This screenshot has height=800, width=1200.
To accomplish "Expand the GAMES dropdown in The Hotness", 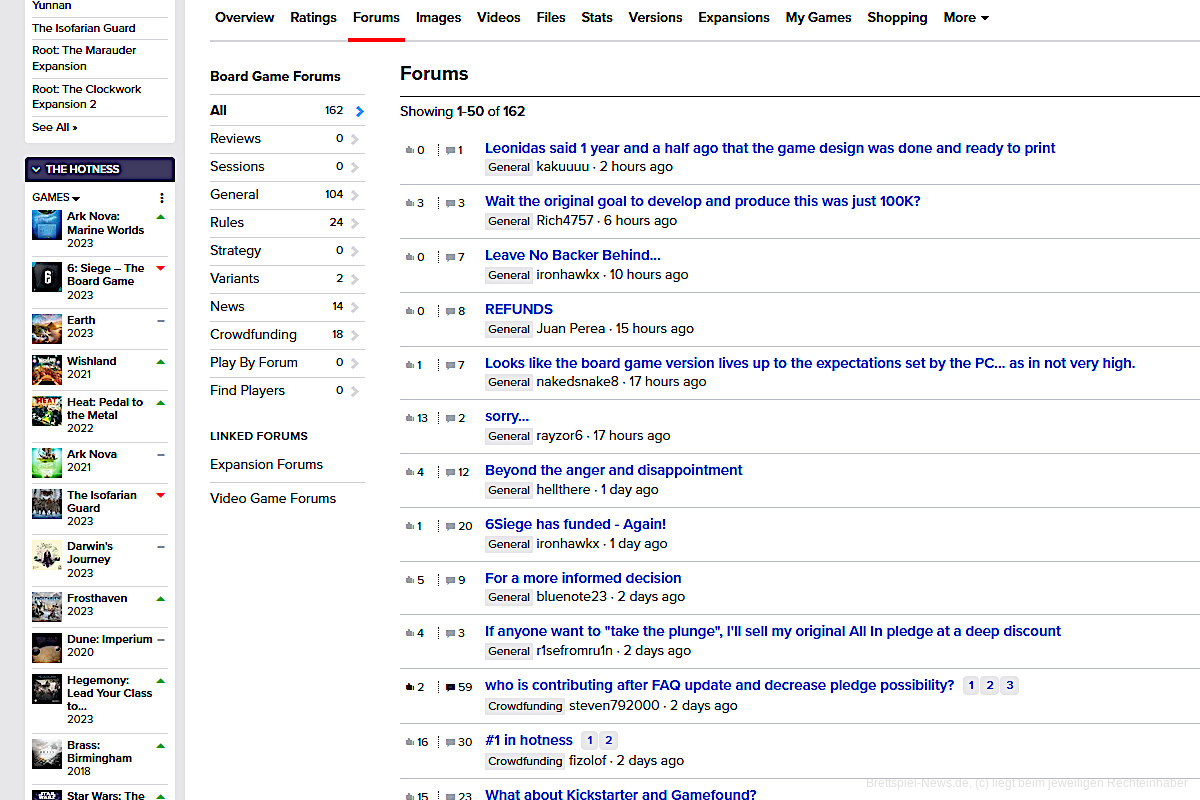I will [56, 198].
